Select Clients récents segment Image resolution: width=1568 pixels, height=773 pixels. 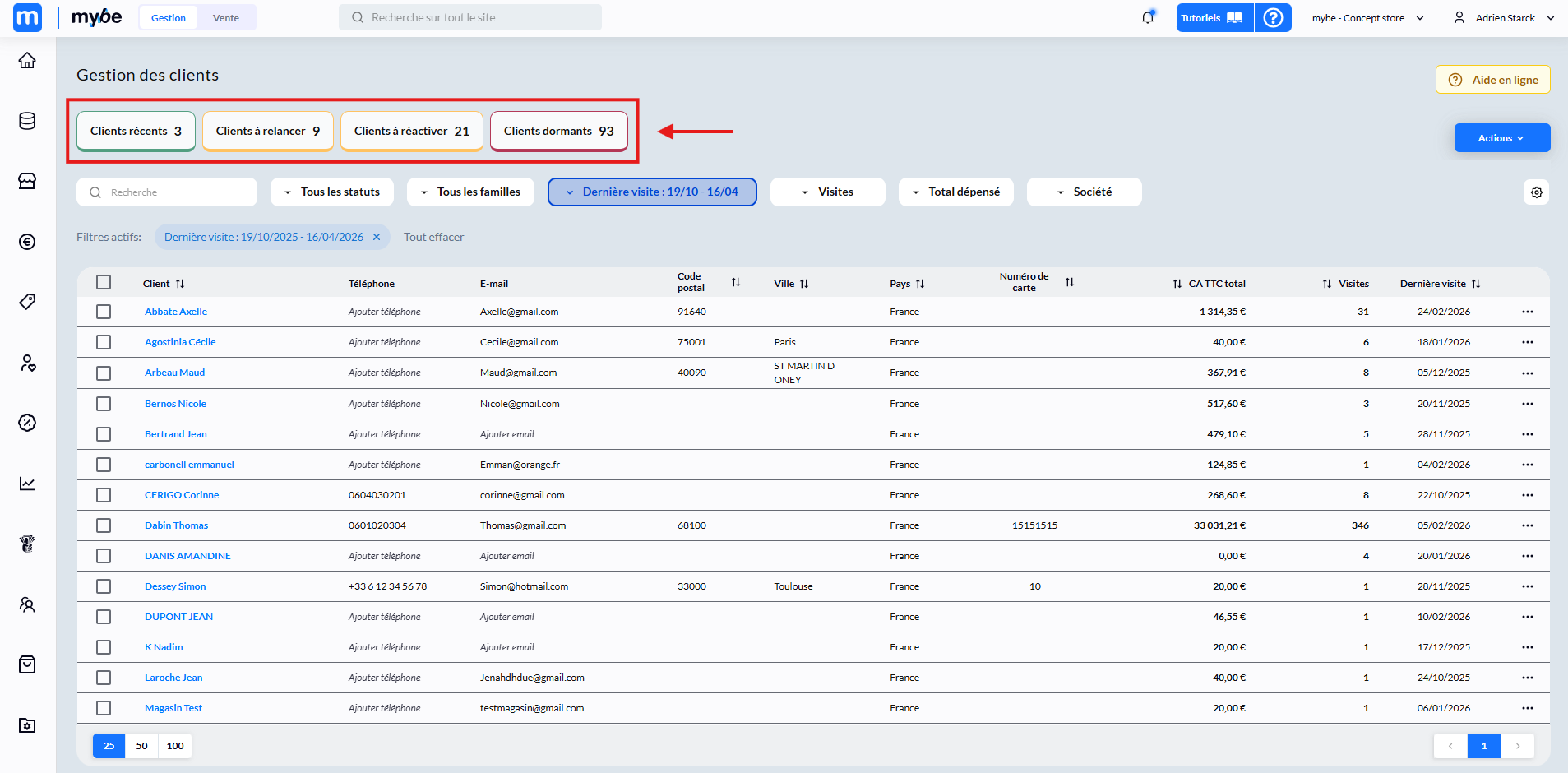[x=136, y=131]
